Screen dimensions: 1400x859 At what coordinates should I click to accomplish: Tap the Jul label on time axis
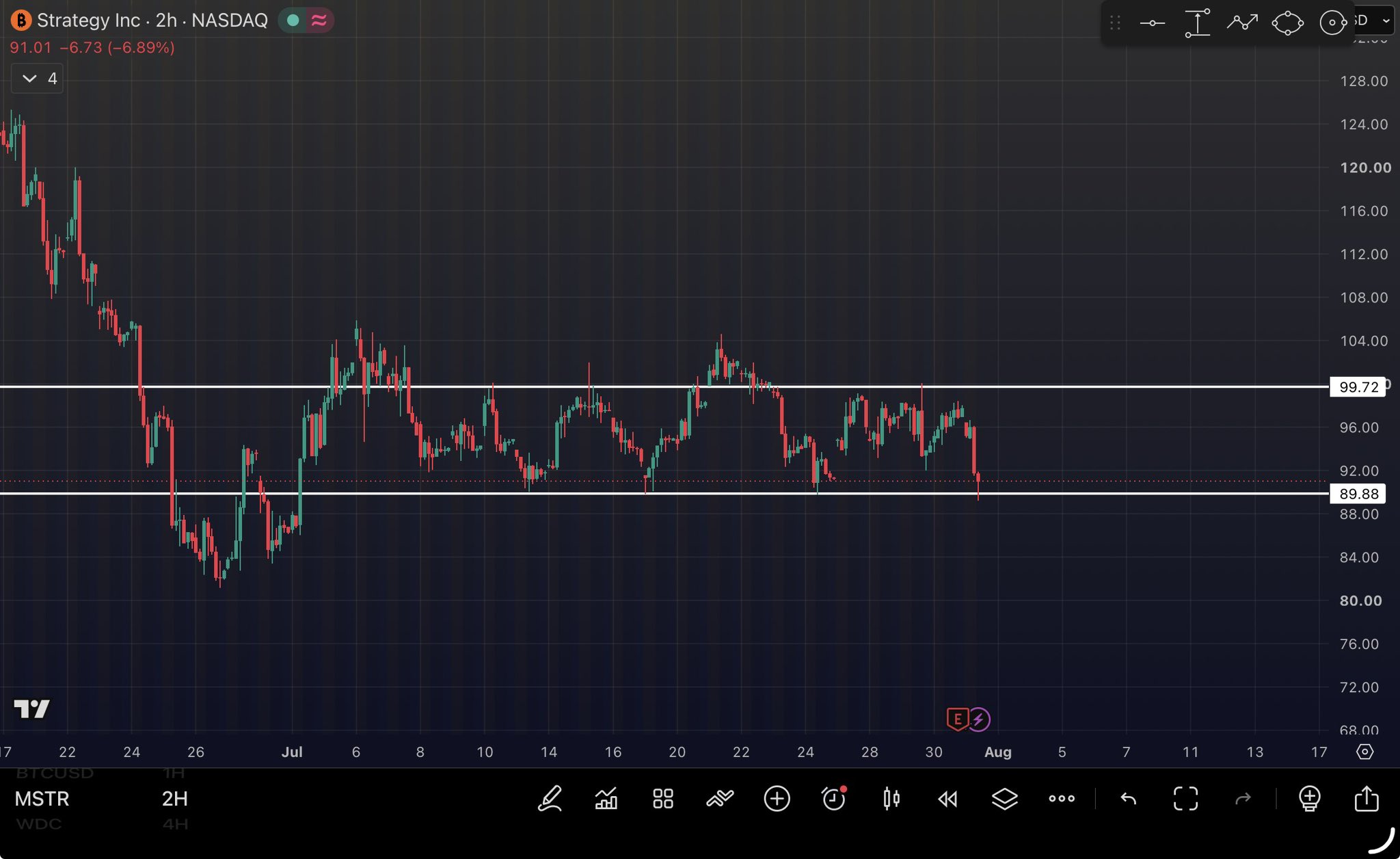click(x=292, y=752)
